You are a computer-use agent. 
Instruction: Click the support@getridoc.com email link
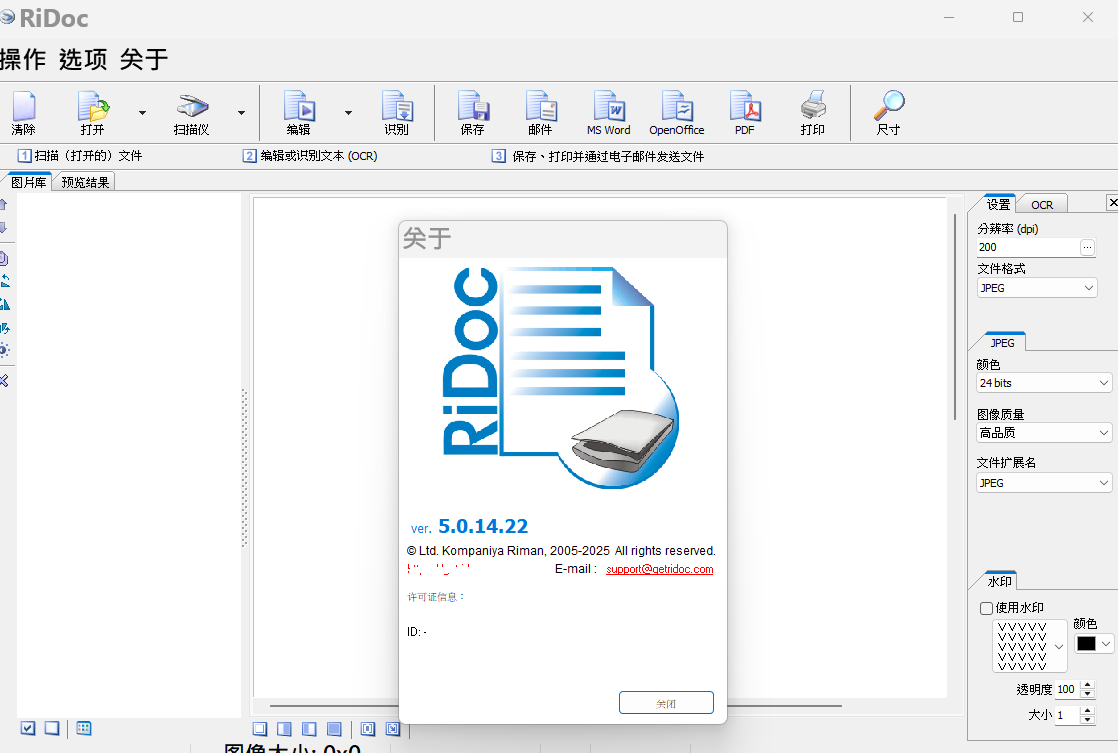pyautogui.click(x=659, y=570)
